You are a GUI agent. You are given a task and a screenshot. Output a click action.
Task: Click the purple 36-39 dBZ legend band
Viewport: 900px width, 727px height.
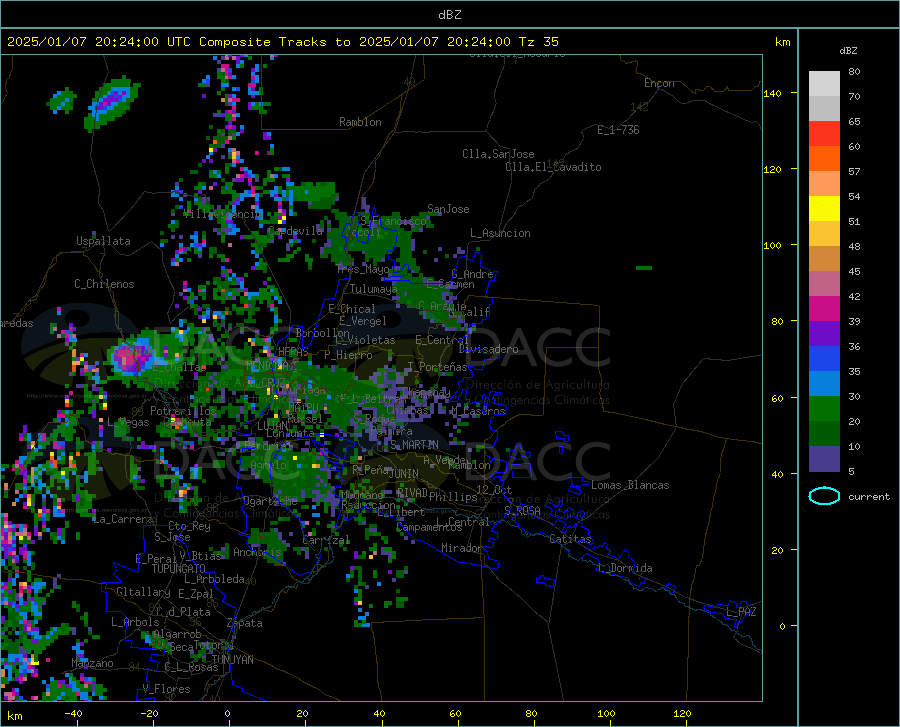click(824, 333)
